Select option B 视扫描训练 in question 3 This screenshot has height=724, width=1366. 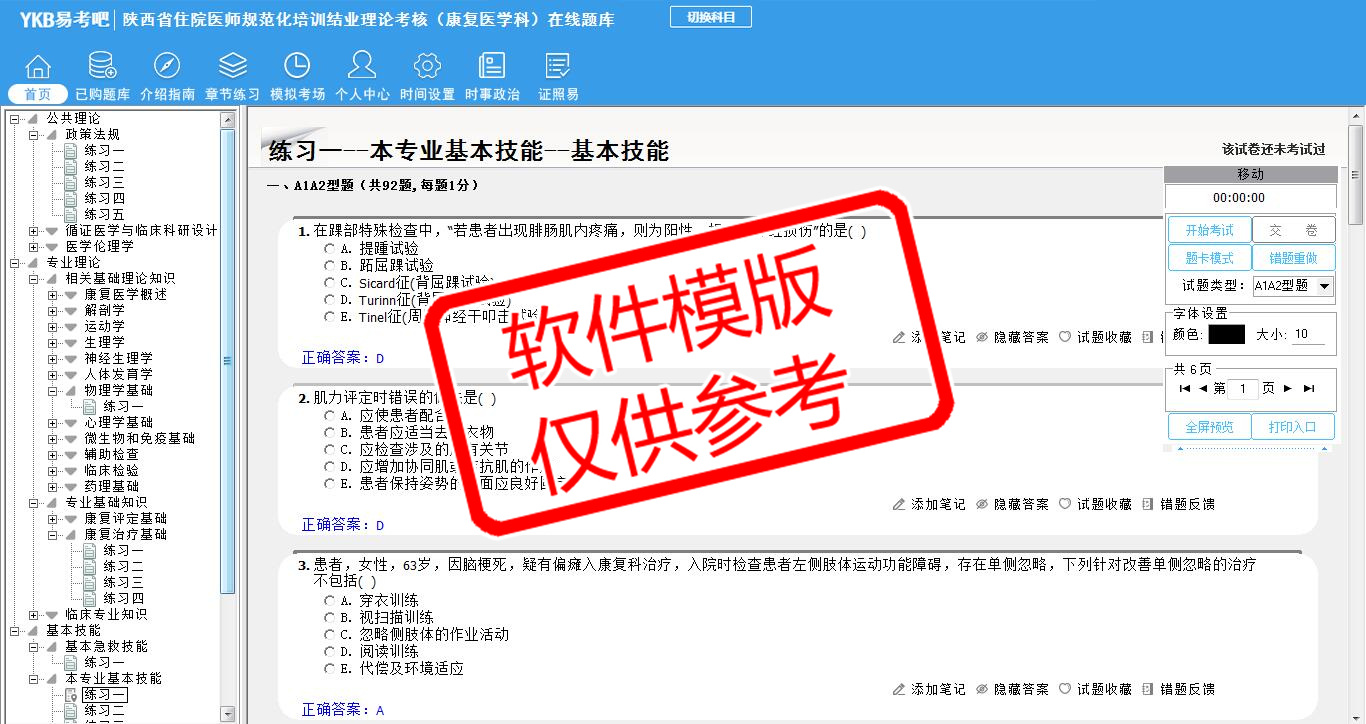[x=329, y=618]
